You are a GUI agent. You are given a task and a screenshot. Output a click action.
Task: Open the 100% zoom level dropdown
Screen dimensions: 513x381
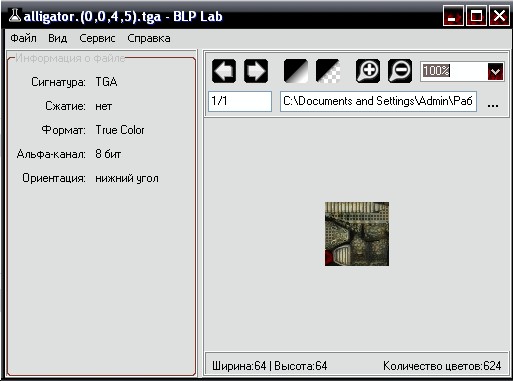pyautogui.click(x=495, y=71)
